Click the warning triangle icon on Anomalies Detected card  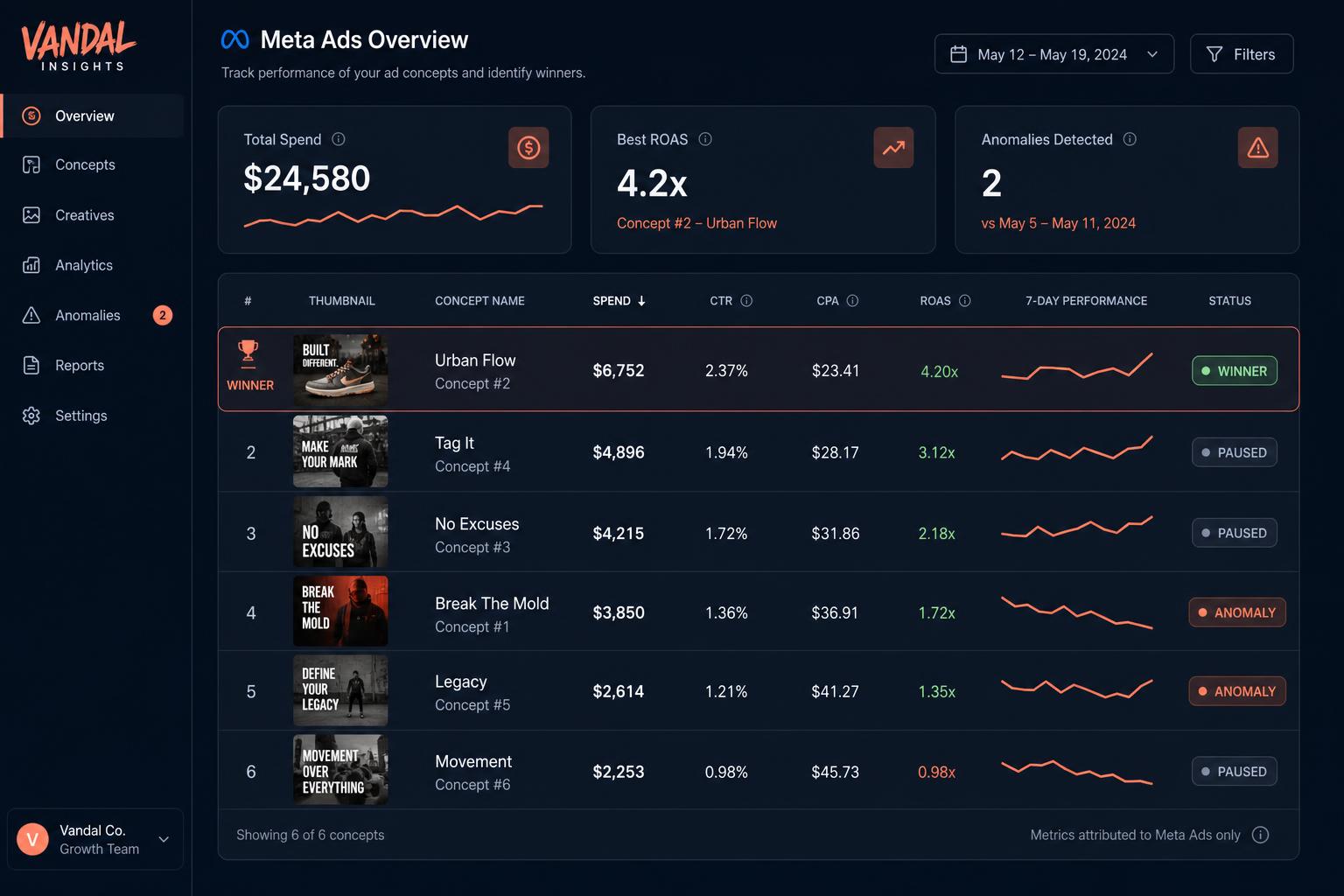(1258, 148)
